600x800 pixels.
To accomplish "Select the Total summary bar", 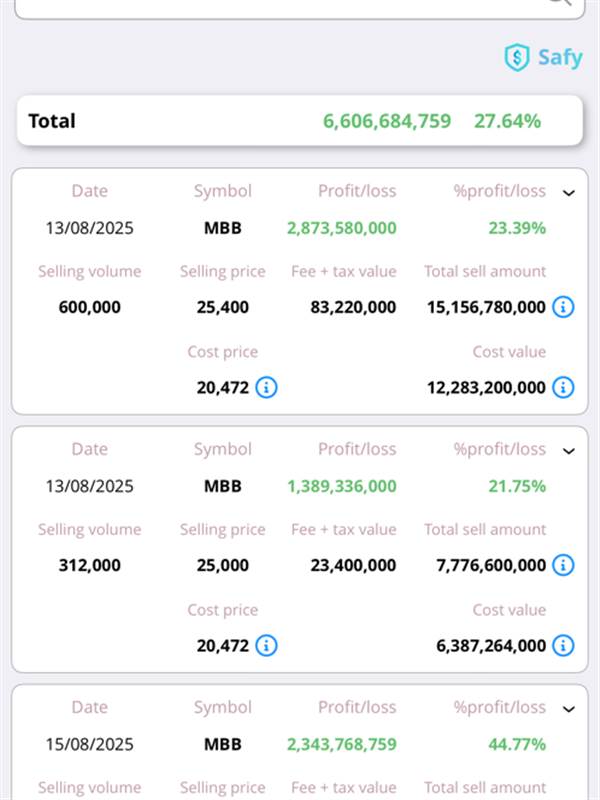I will point(300,121).
